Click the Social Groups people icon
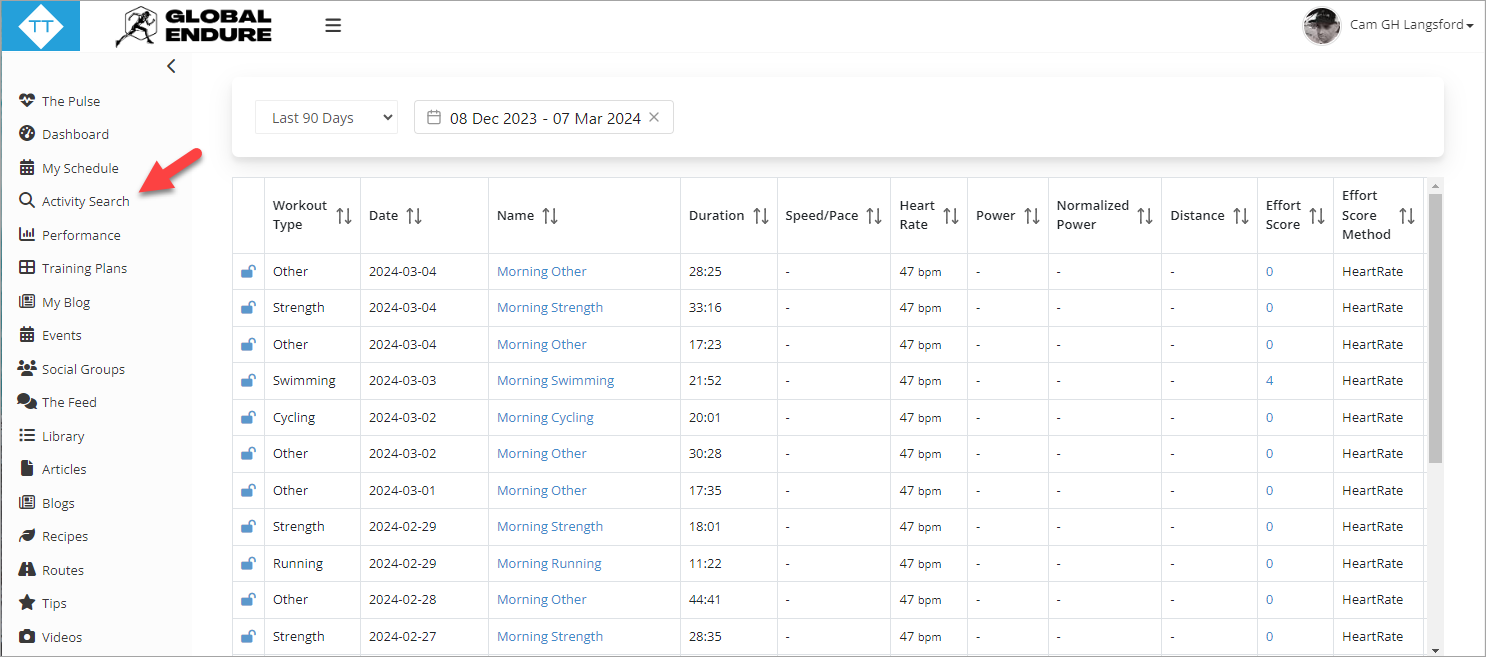Image resolution: width=1486 pixels, height=657 pixels. 27,369
